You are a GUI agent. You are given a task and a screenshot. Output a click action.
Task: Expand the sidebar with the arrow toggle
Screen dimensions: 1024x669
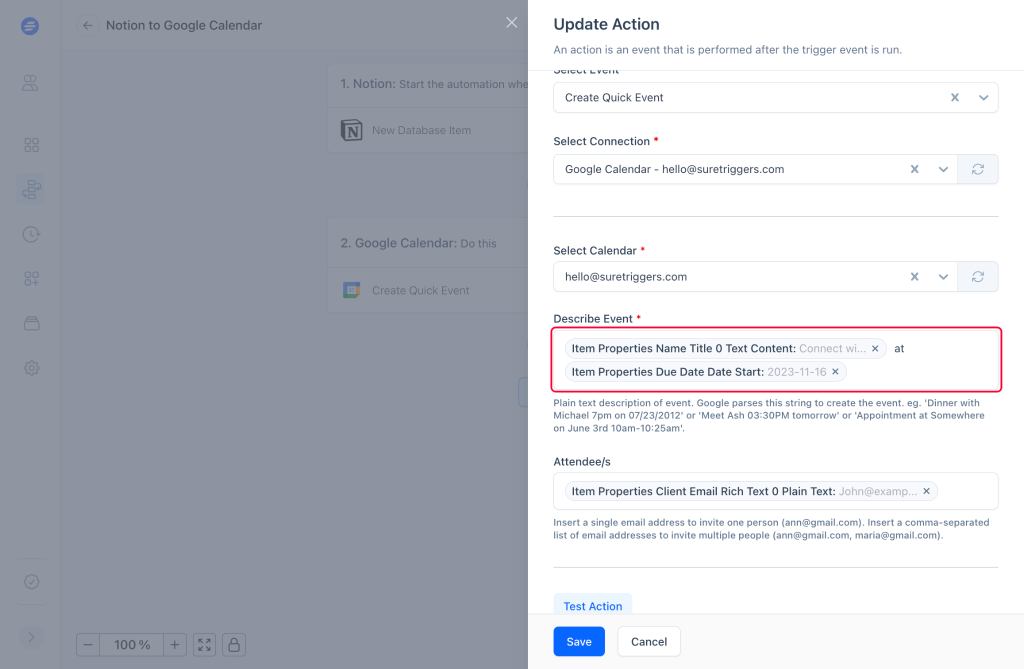(31, 636)
